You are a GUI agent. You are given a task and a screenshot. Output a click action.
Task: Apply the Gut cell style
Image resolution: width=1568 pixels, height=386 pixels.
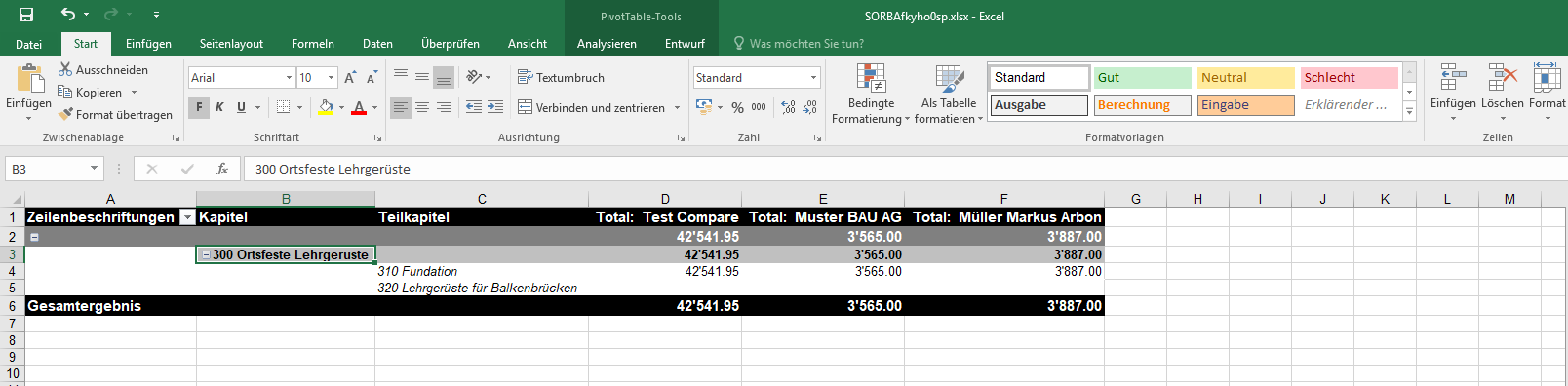coord(1143,78)
